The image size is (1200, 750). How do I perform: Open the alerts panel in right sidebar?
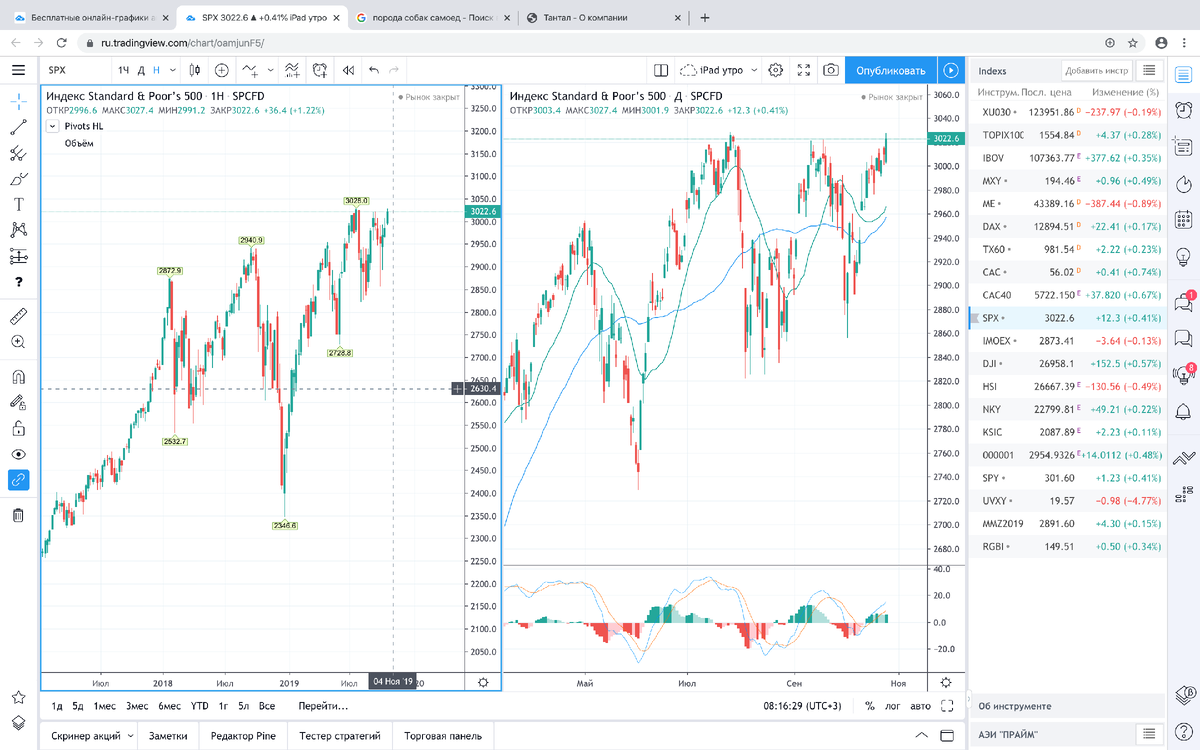click(1184, 108)
